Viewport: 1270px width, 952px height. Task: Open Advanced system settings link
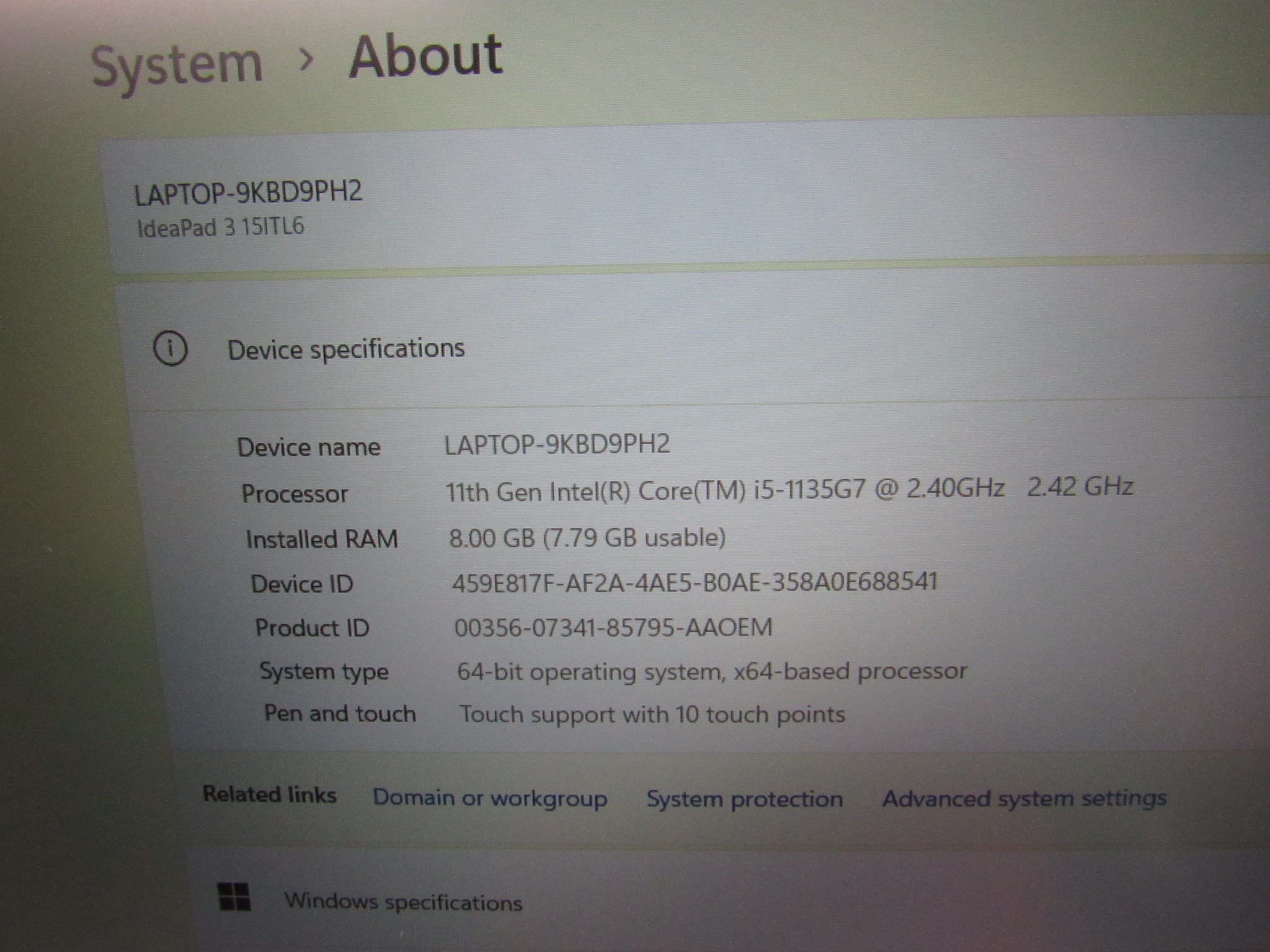pyautogui.click(x=1024, y=798)
